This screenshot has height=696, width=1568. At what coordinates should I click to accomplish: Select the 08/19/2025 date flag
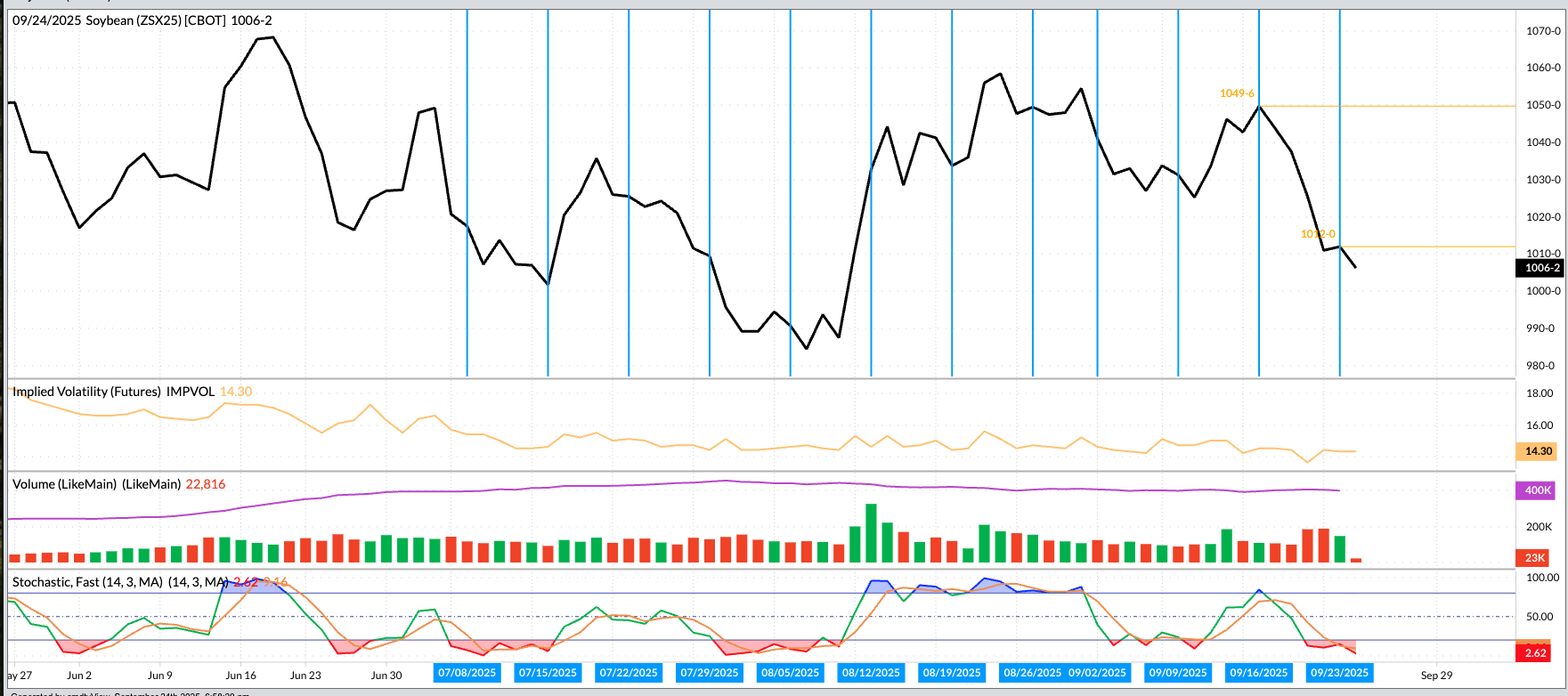point(952,673)
